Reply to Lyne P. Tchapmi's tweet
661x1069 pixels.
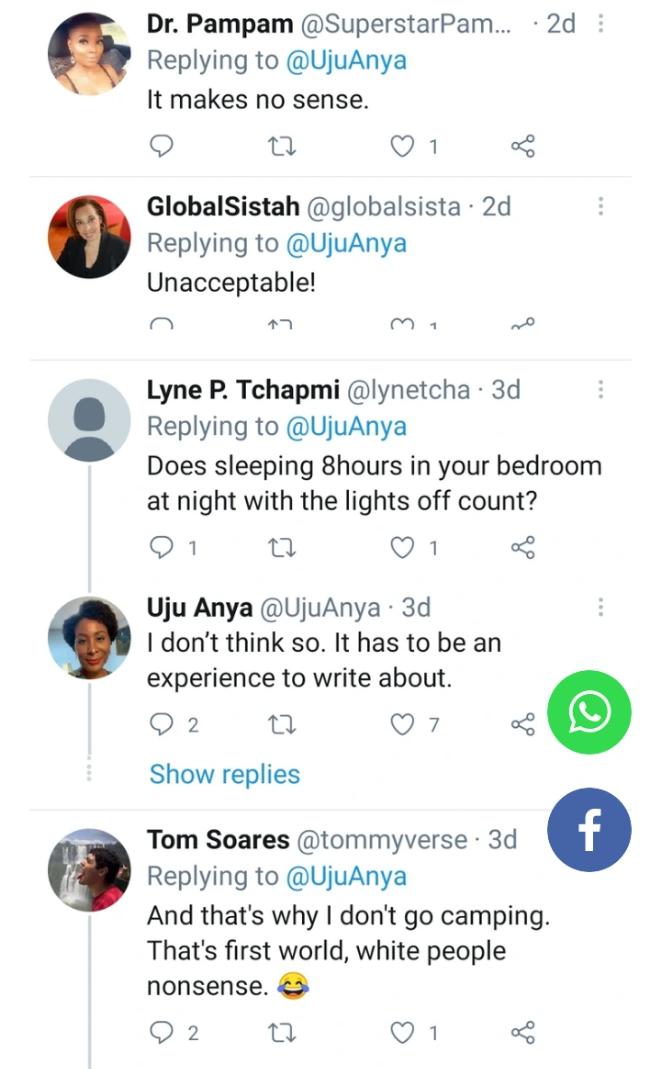click(x=162, y=547)
